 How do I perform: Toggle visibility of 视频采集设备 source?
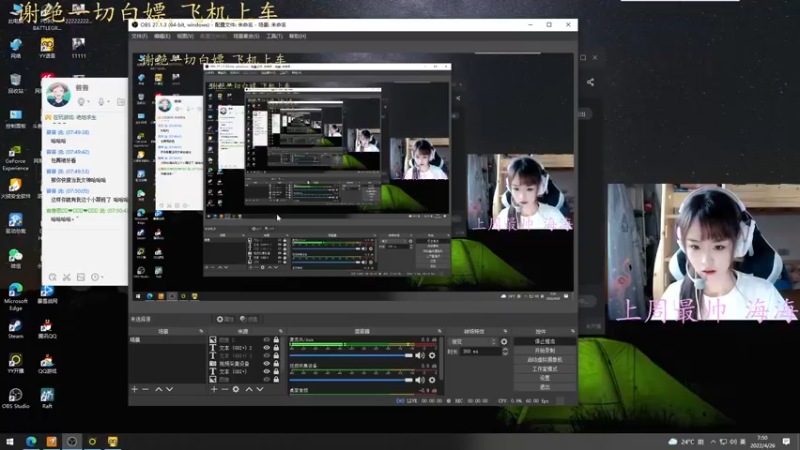tap(266, 364)
